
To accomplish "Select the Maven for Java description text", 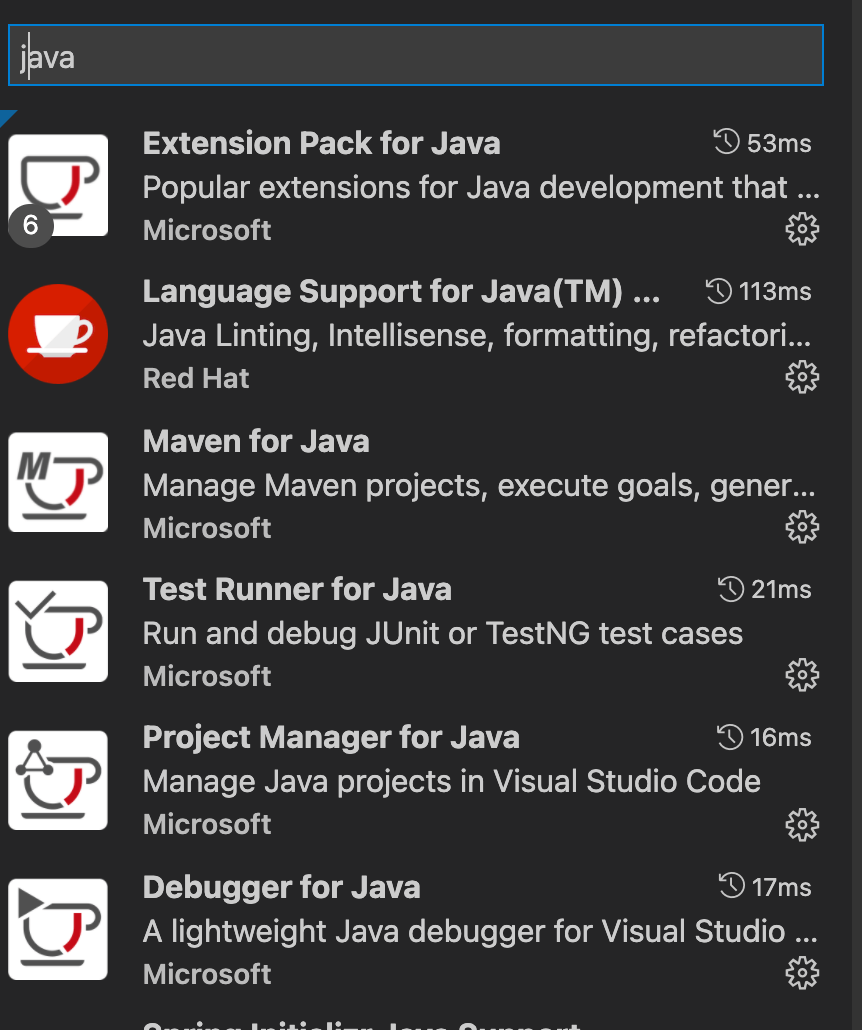I will (x=480, y=485).
